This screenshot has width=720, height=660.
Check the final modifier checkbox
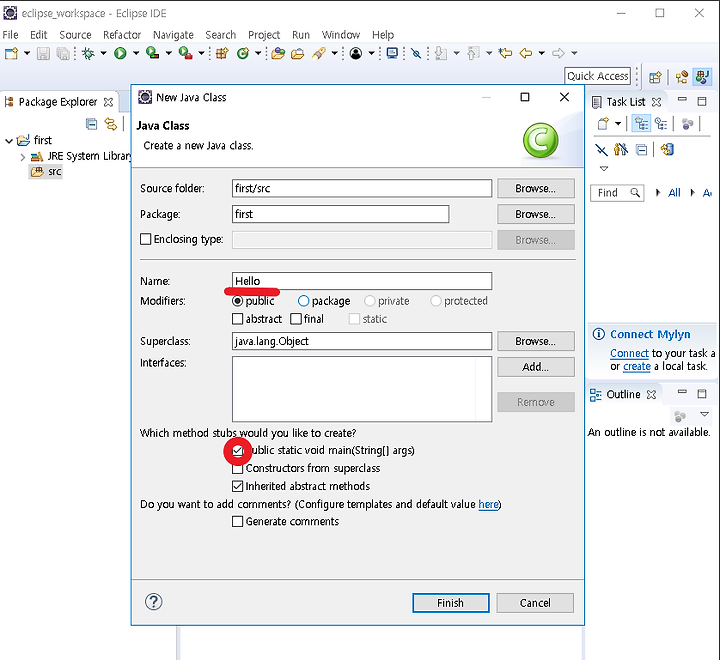[x=296, y=319]
